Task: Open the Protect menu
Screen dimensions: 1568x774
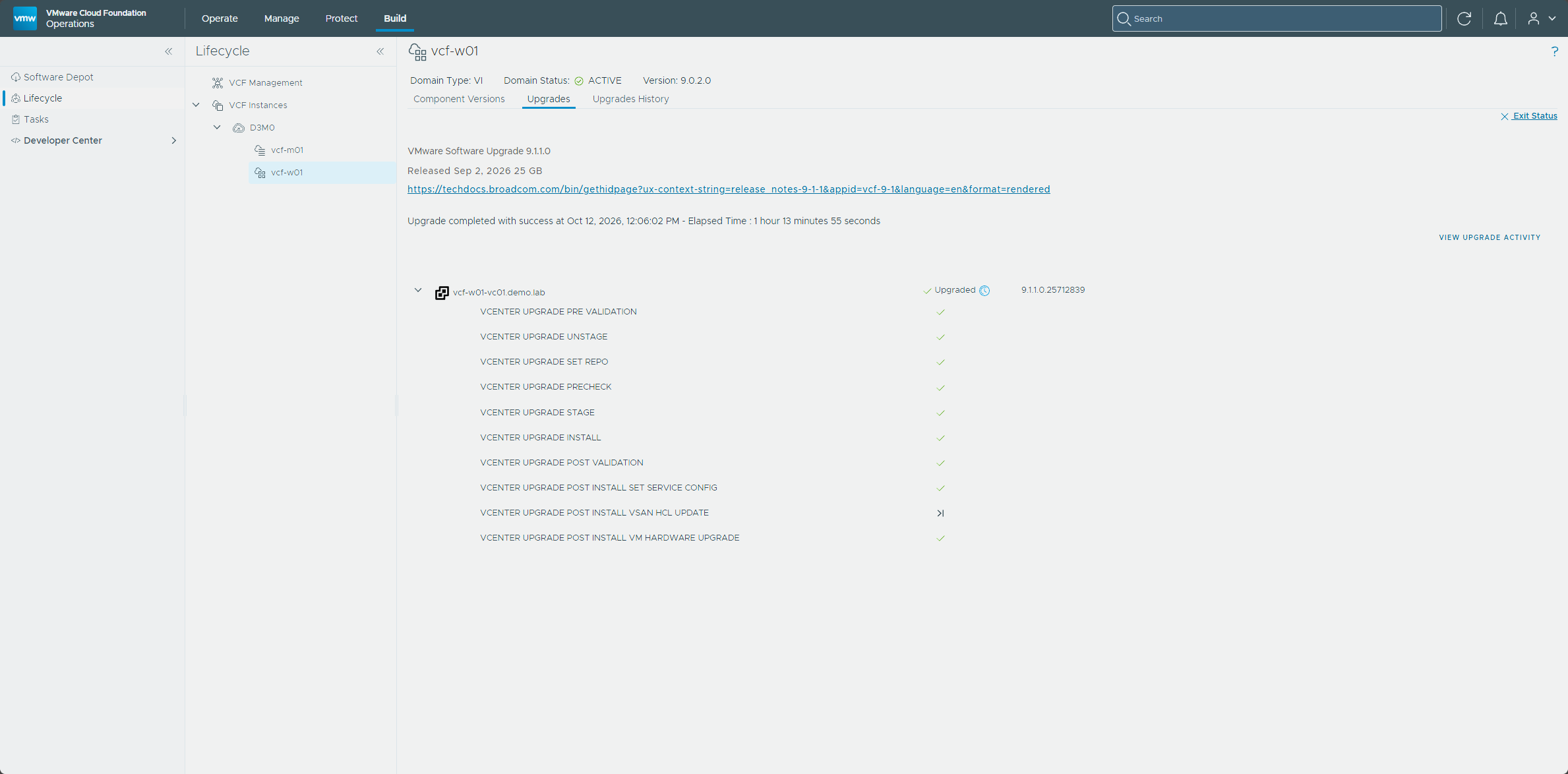Action: [342, 18]
